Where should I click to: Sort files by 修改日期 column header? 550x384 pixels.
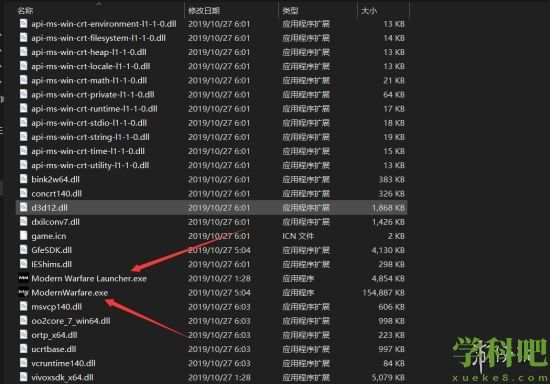pyautogui.click(x=204, y=11)
